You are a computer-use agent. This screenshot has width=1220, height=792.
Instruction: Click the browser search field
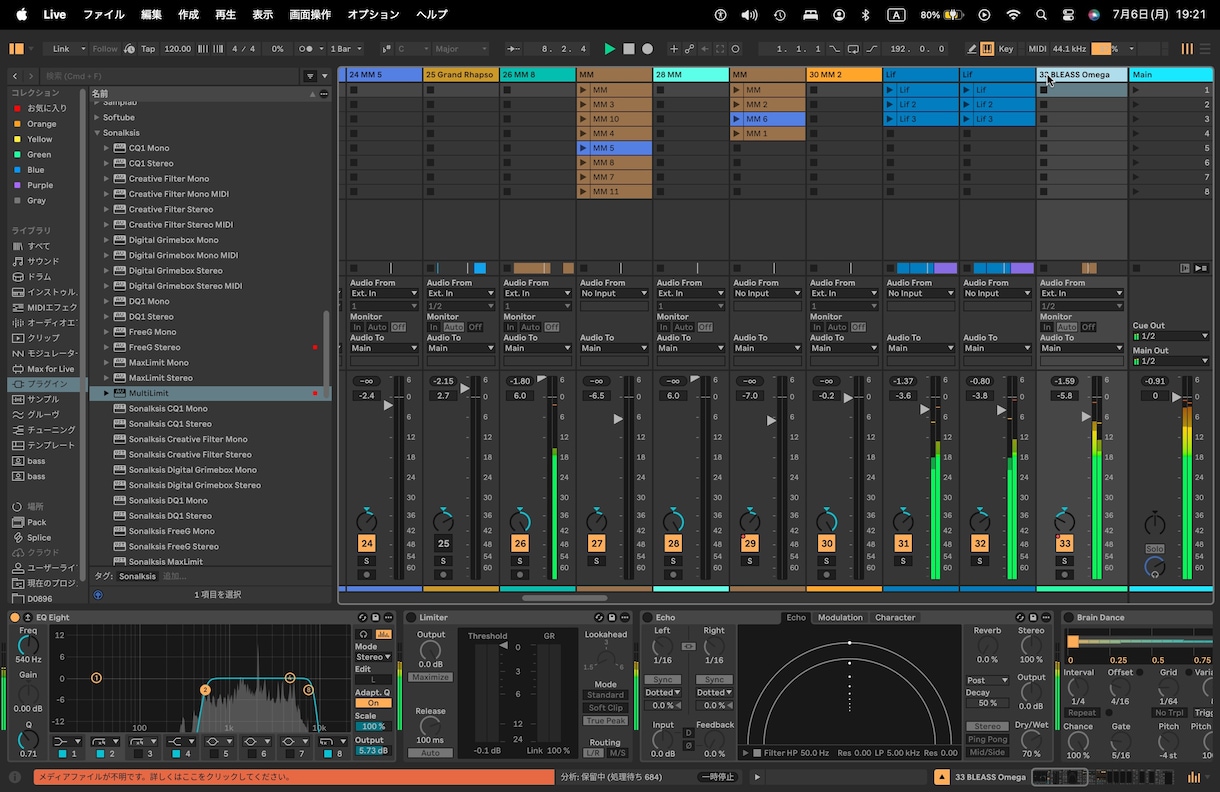coord(167,76)
